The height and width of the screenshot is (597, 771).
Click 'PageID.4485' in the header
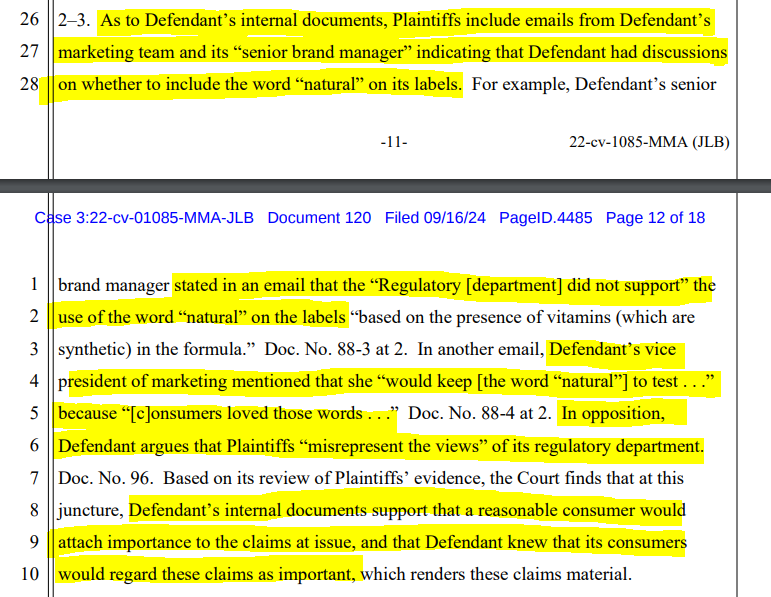pyautogui.click(x=546, y=218)
